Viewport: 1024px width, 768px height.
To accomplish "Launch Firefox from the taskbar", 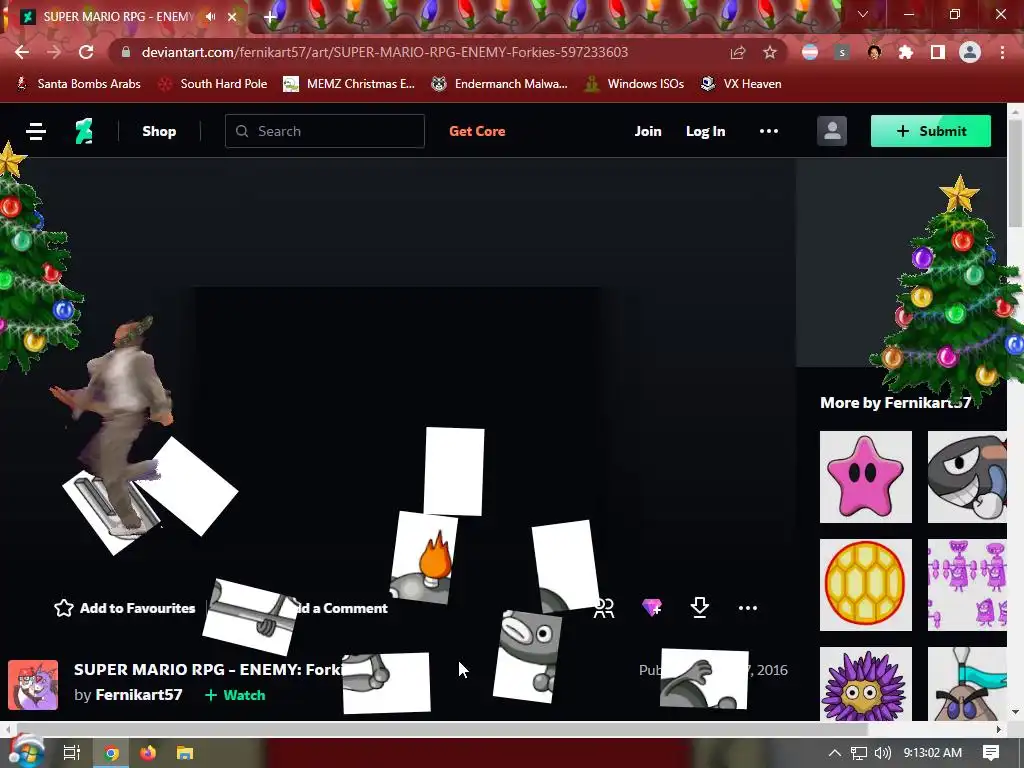I will click(x=148, y=753).
